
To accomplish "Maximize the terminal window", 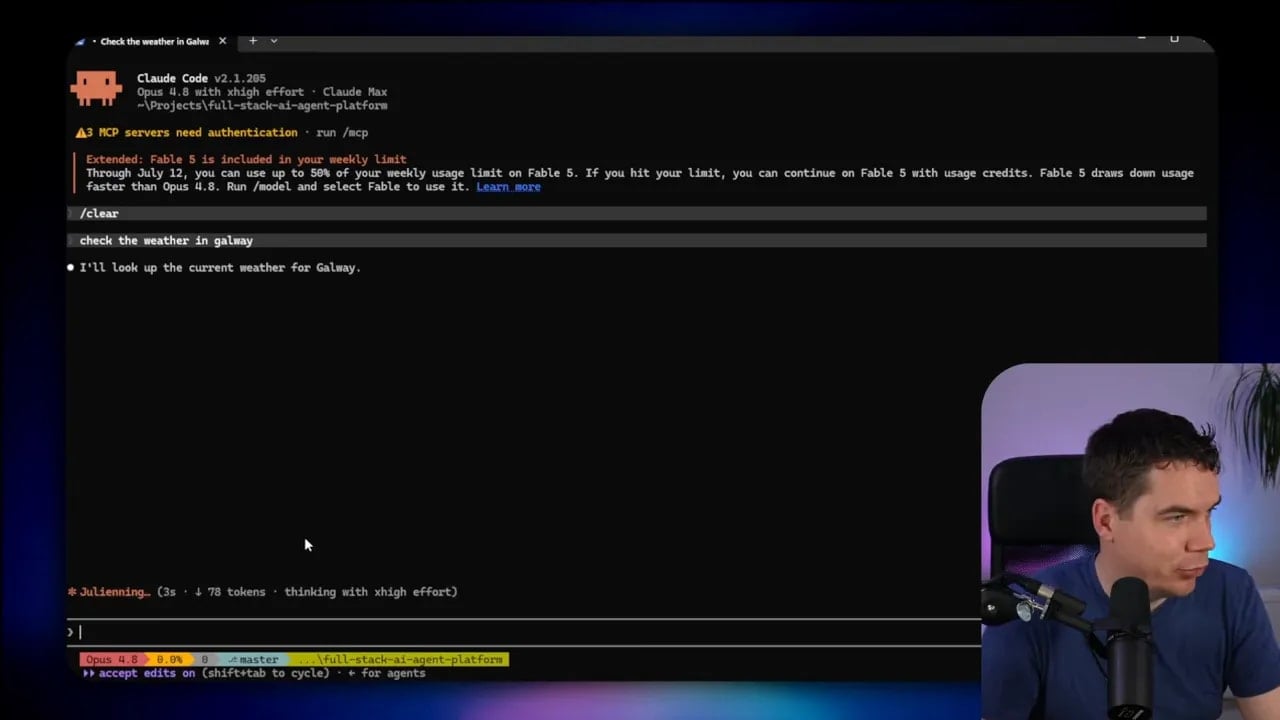I will (1174, 38).
